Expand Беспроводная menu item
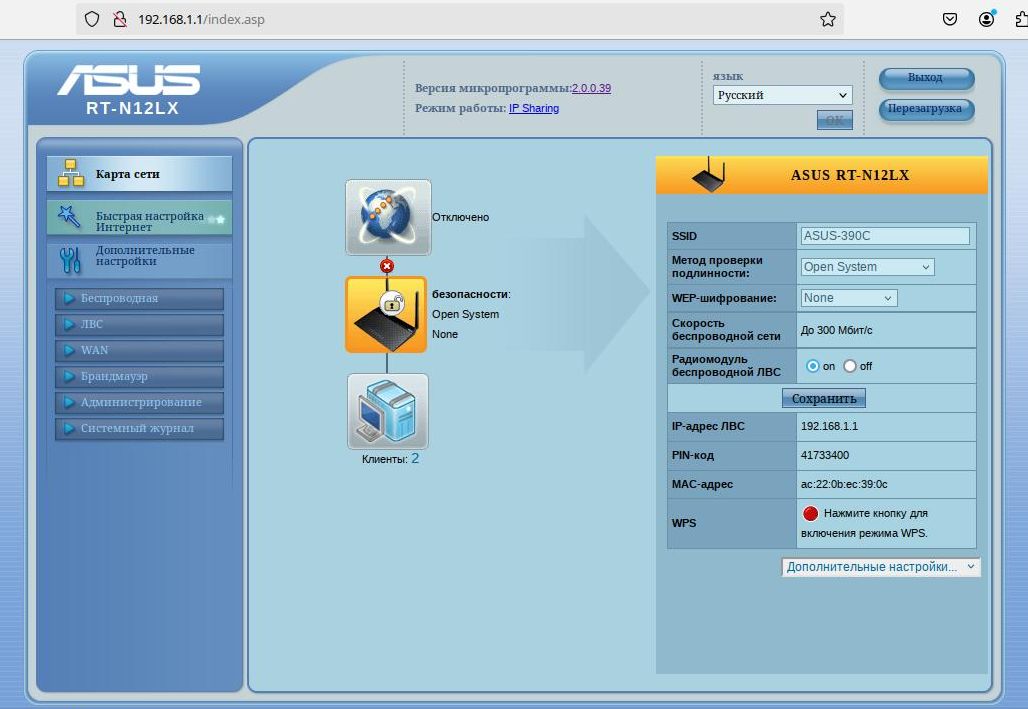Viewport: 1028px width, 709px height. (139, 298)
